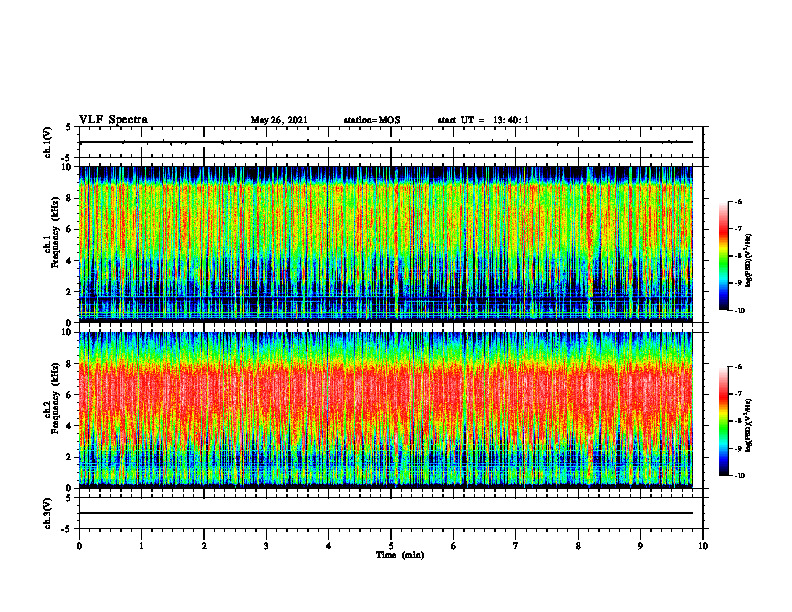
Task: Click time axis tick label "7"
Action: click(x=516, y=546)
